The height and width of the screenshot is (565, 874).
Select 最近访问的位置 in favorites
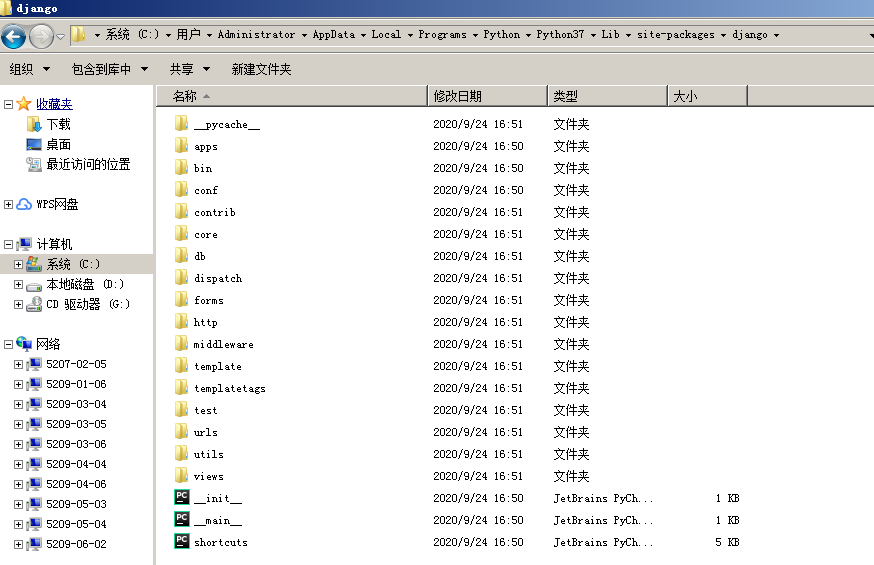(88, 164)
